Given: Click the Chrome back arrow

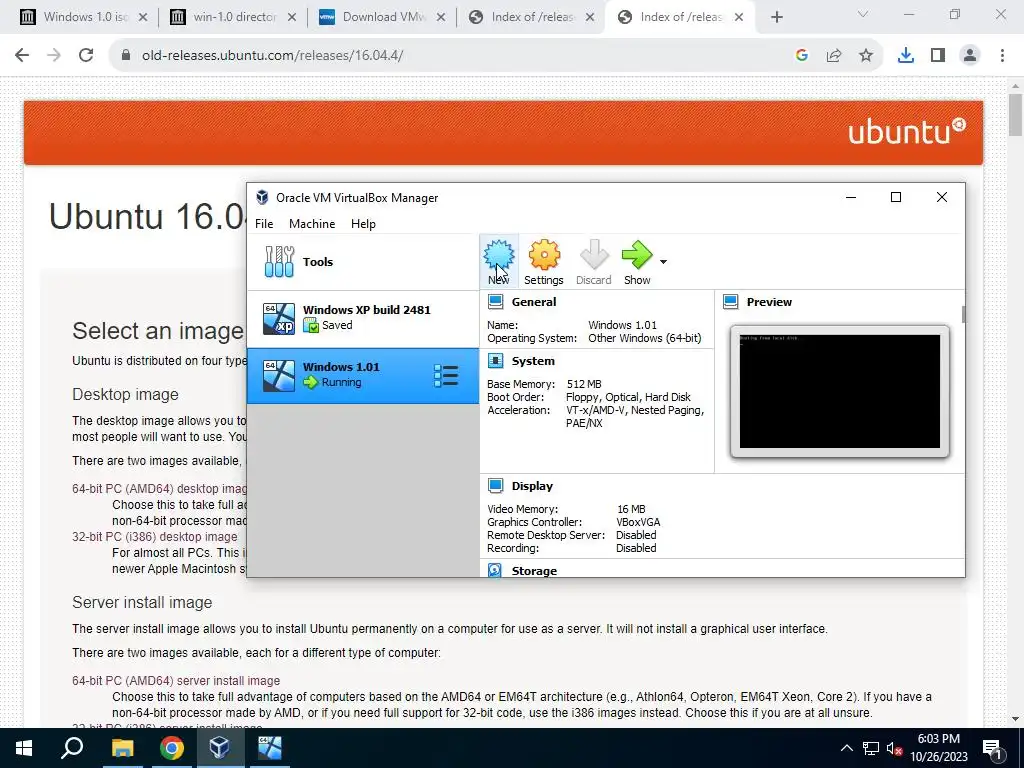Looking at the screenshot, I should click(x=22, y=56).
